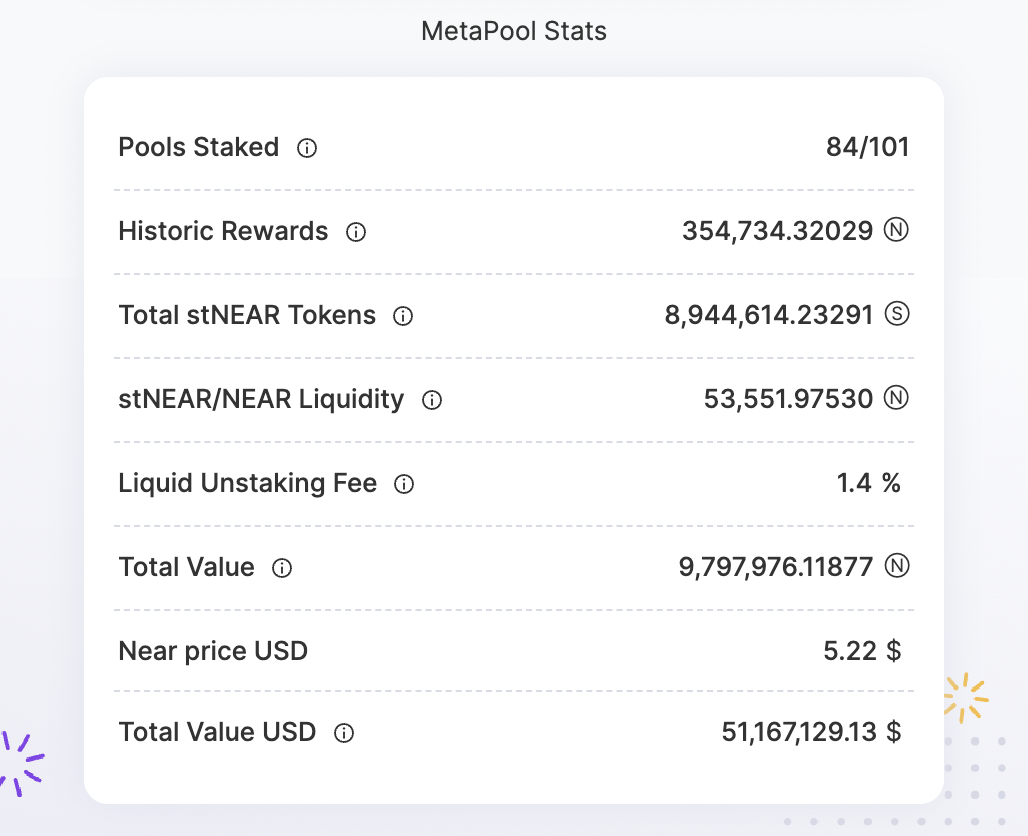Click info icon next to Total stNEAR Tokens

point(403,316)
